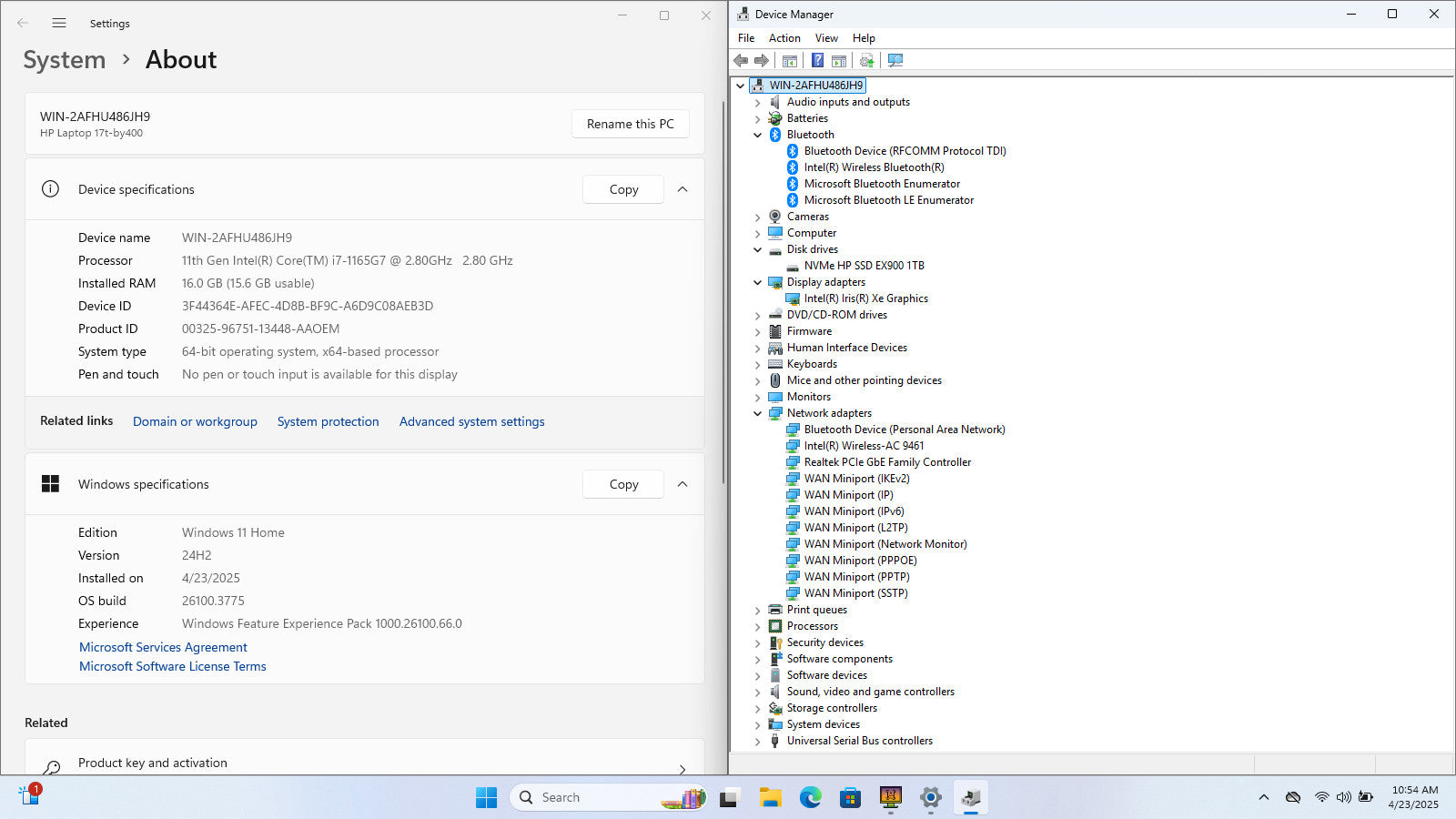Select Intel(R) Wireless-AC 9461 adapter

864,446
